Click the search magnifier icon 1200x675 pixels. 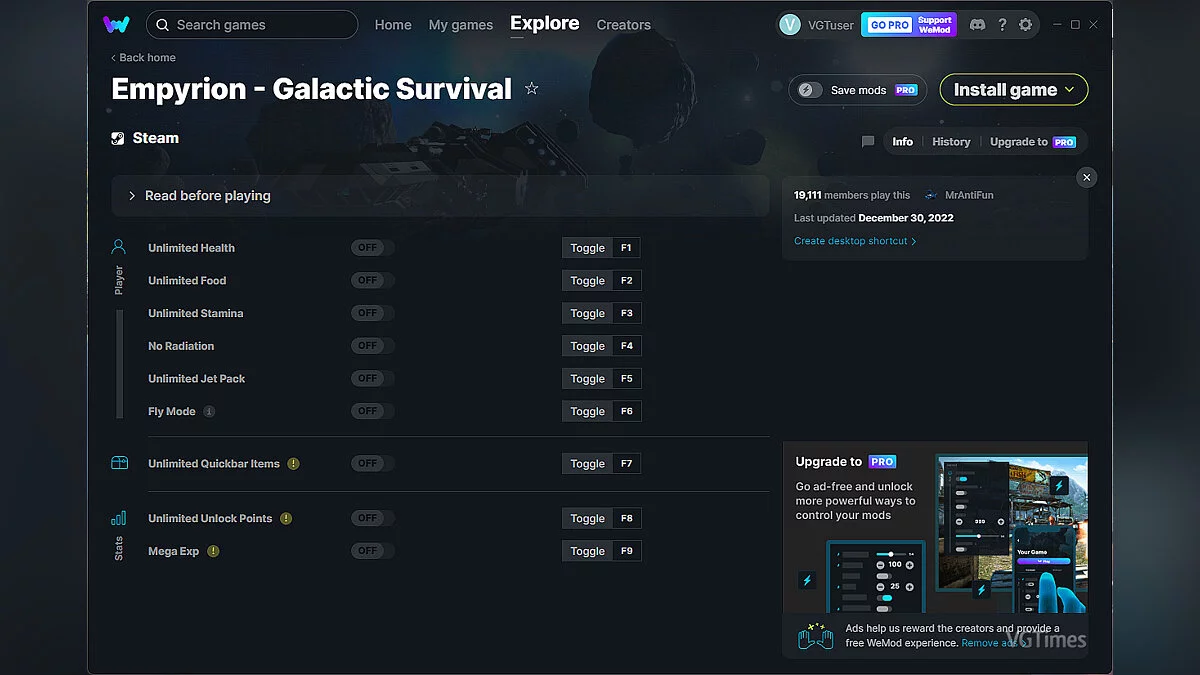163,25
